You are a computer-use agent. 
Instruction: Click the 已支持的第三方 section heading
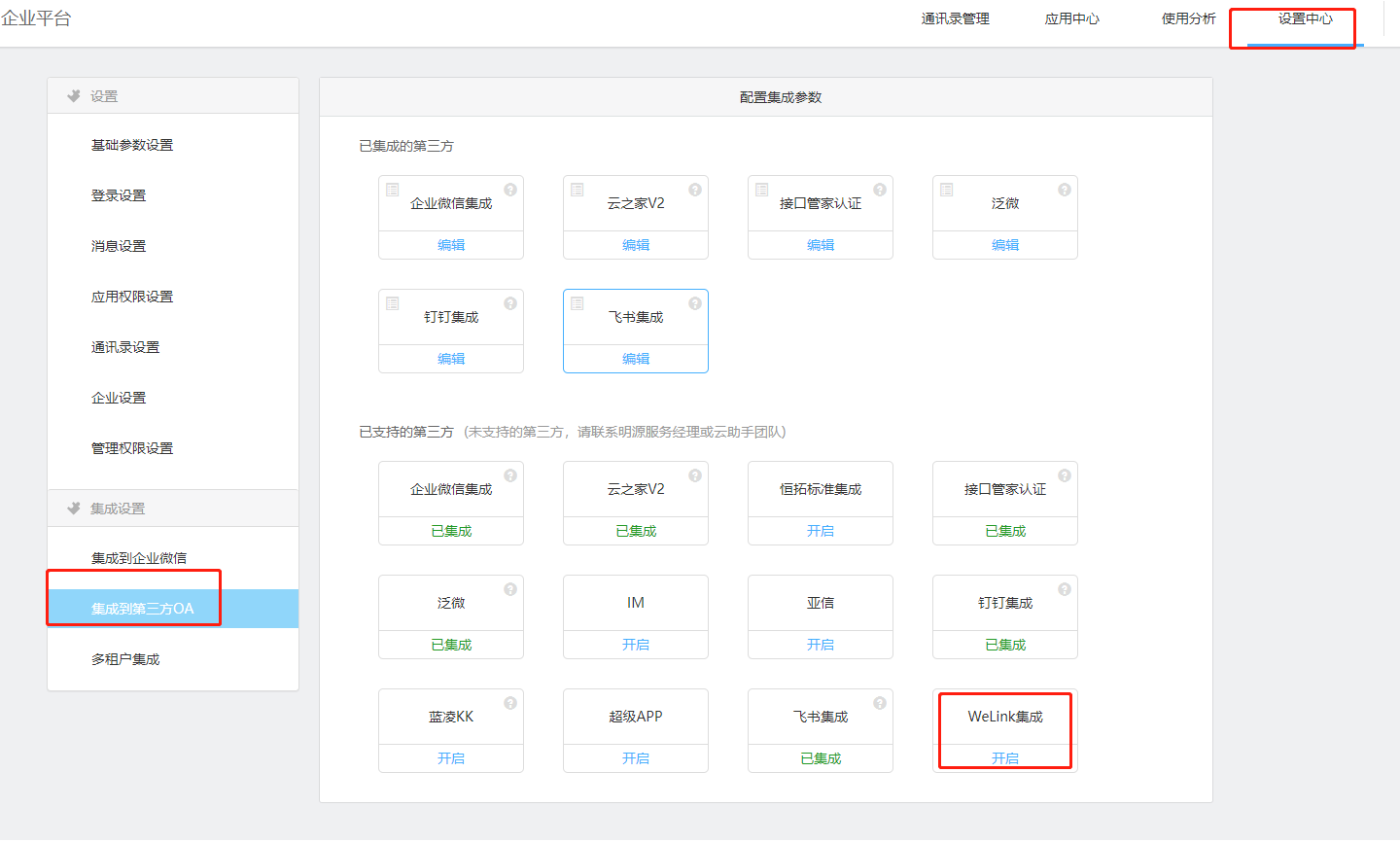coord(406,432)
